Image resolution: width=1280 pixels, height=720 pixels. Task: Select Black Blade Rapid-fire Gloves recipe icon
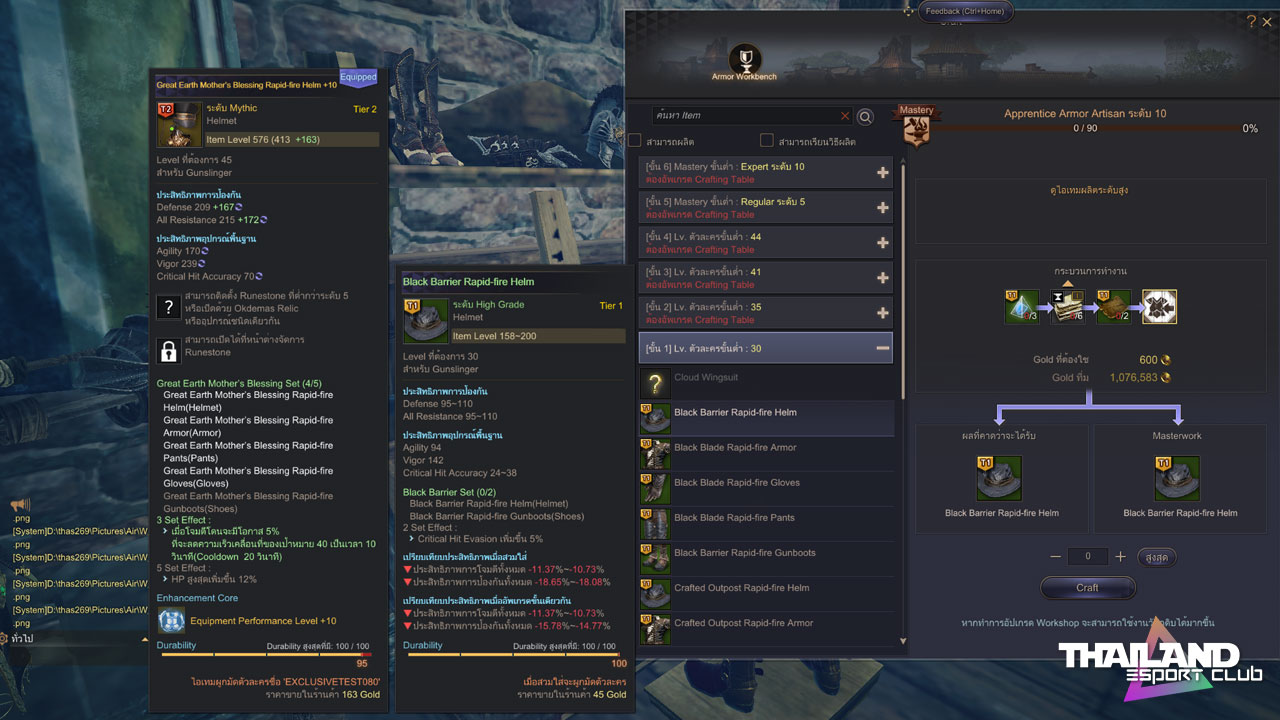tap(655, 489)
